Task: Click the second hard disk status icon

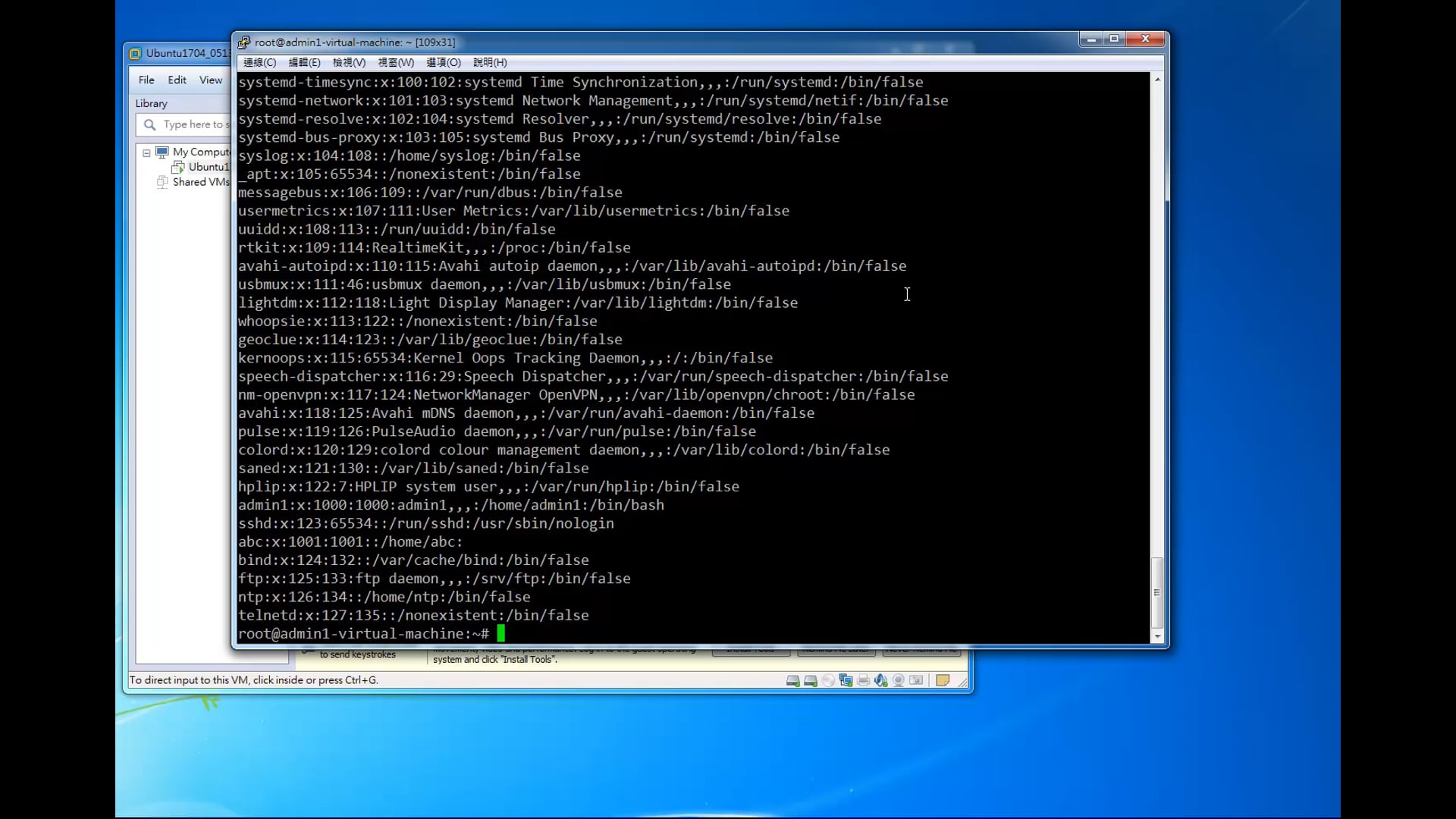Action: coord(810,680)
